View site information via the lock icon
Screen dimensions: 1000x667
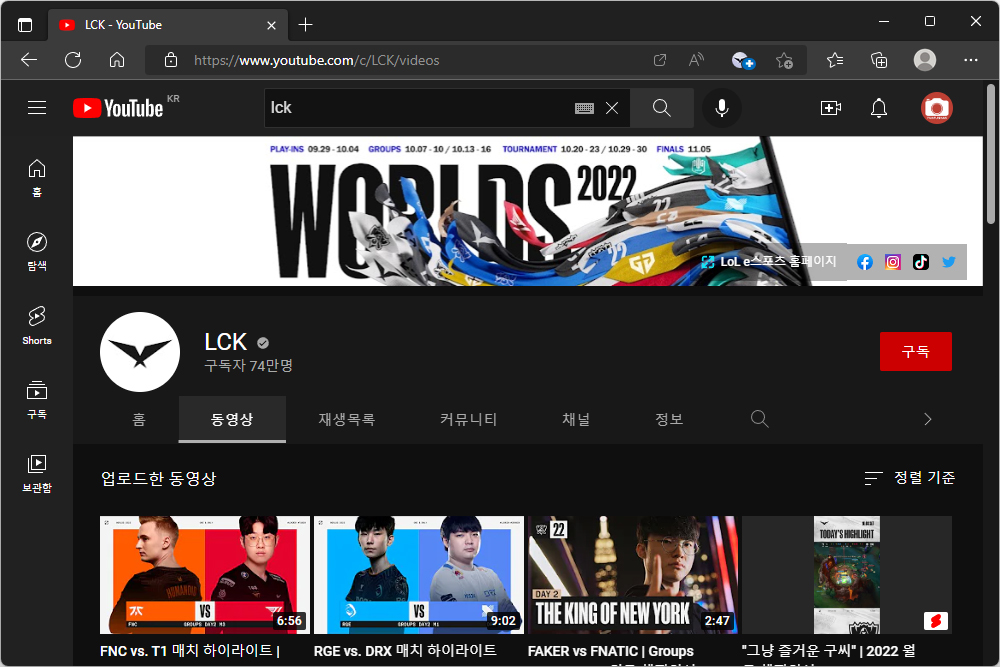tap(171, 60)
